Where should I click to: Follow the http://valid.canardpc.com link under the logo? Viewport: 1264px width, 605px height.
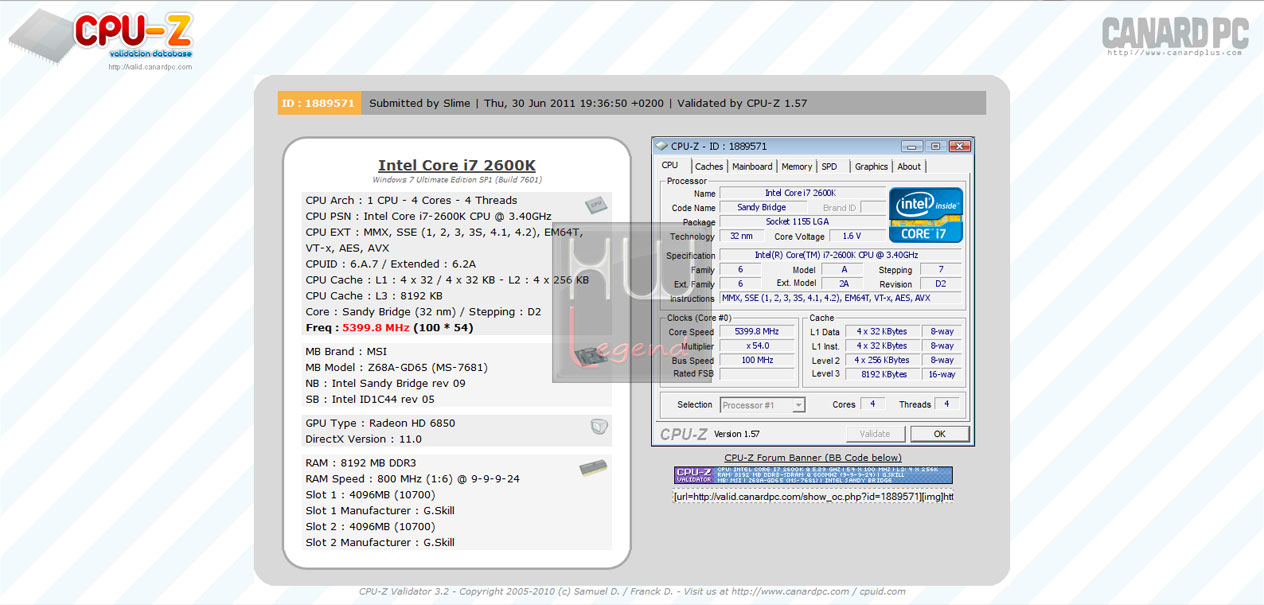(150, 67)
